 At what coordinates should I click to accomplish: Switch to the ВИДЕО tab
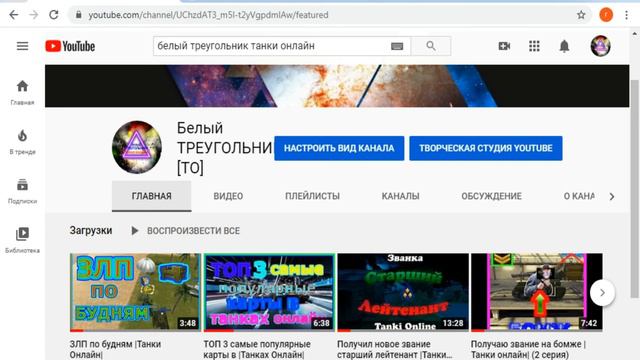coord(228,196)
